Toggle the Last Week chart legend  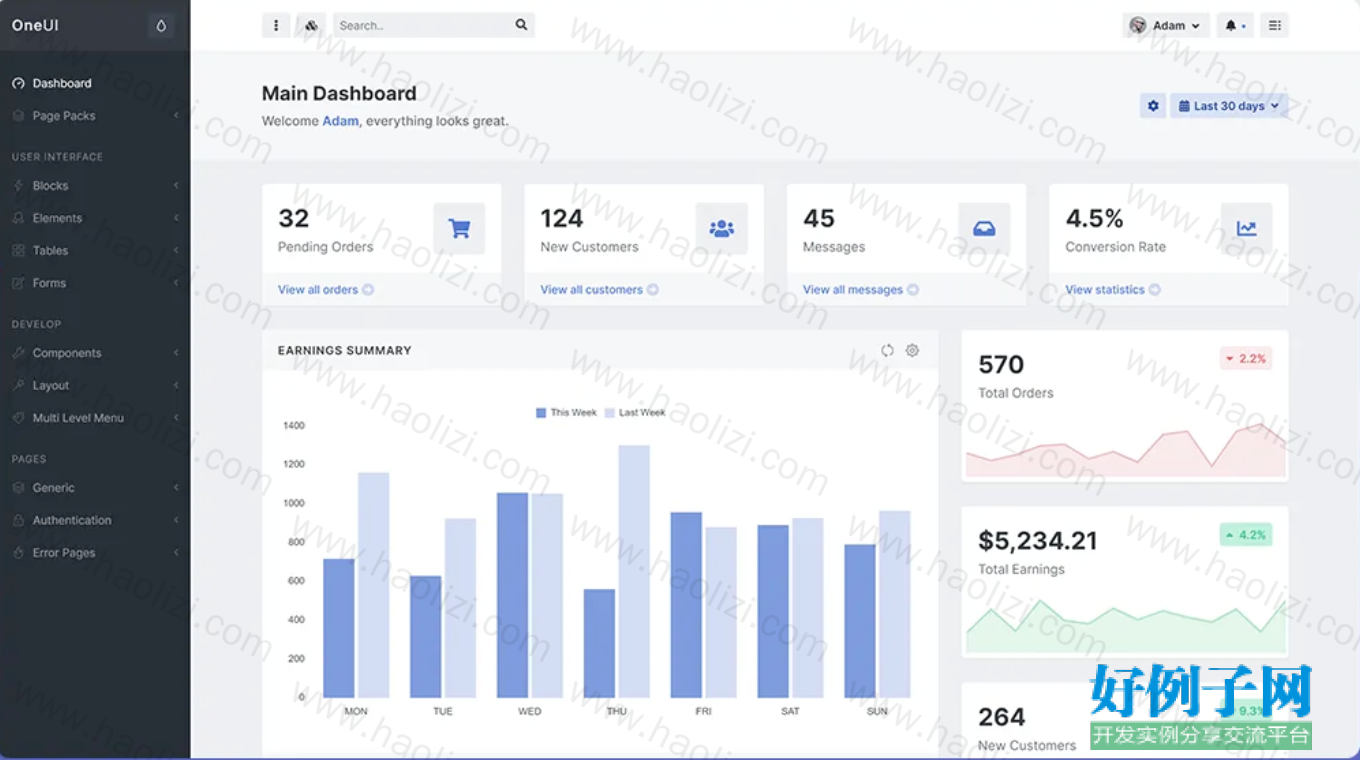point(635,412)
